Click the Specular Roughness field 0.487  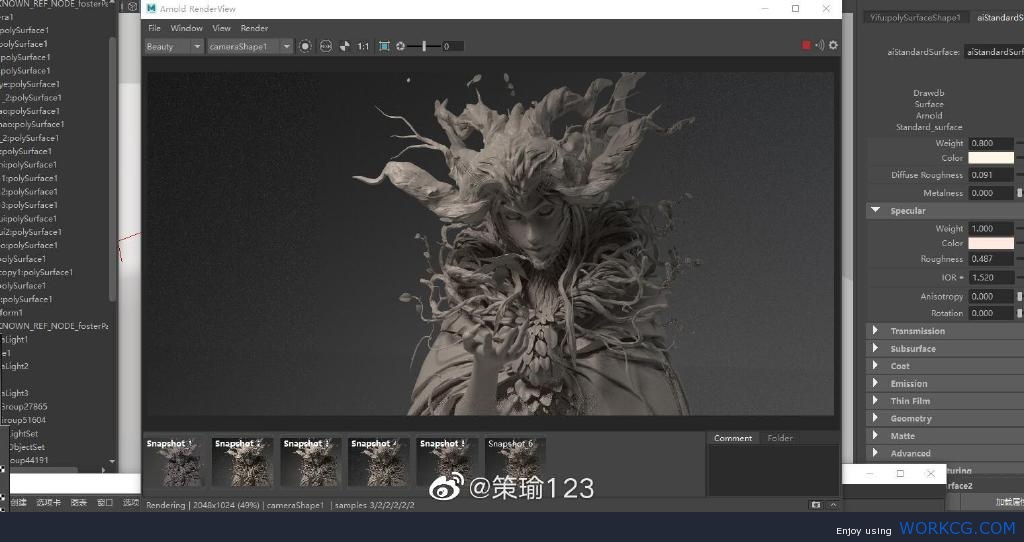(991, 259)
